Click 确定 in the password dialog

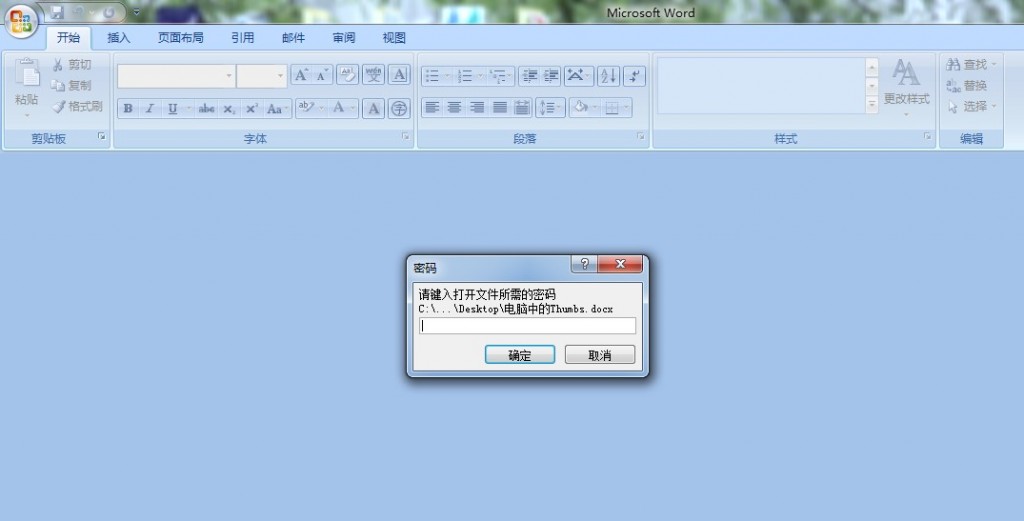tap(520, 355)
